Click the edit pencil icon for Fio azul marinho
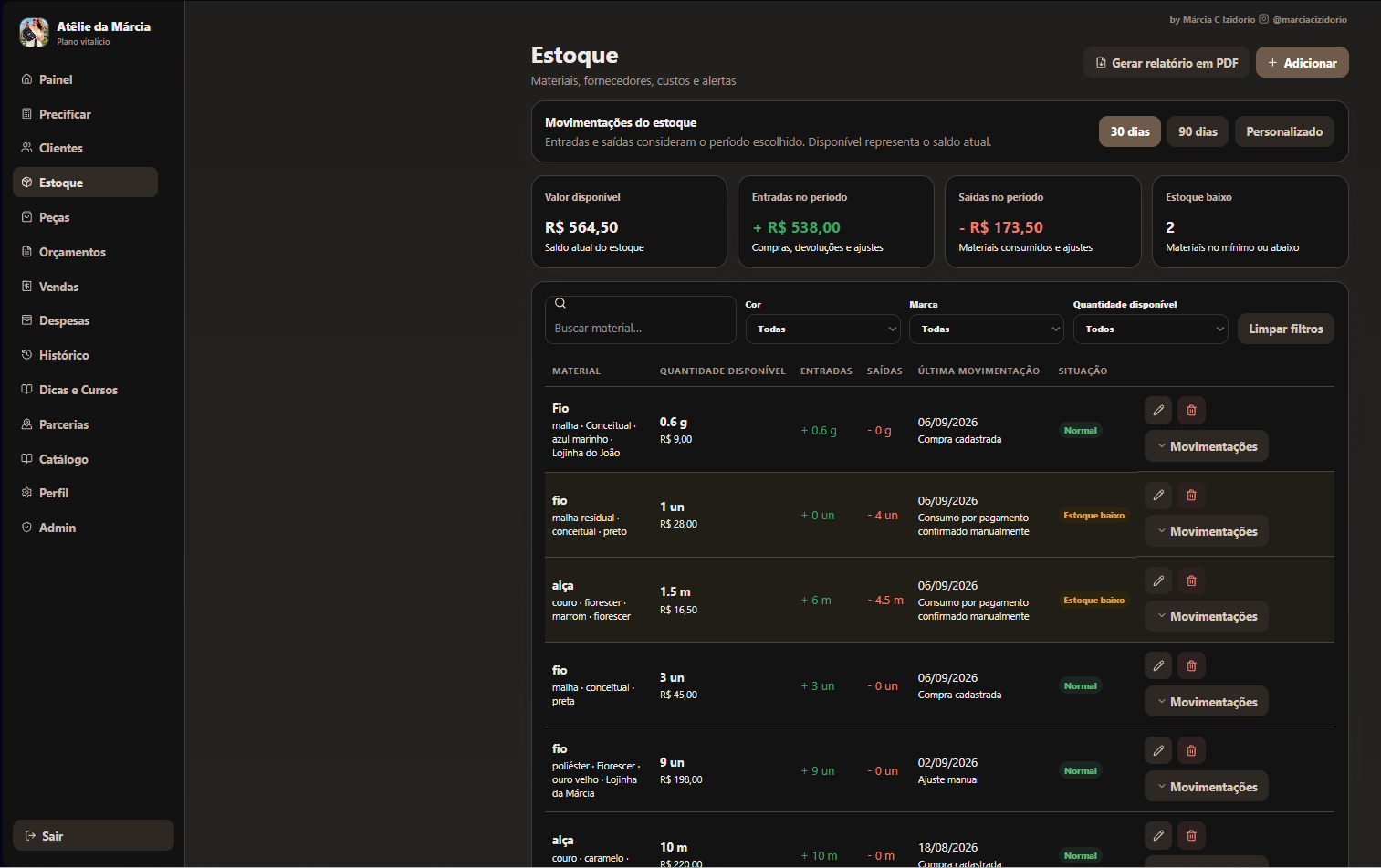Screen dimensions: 1381x868 [x=1158, y=410]
